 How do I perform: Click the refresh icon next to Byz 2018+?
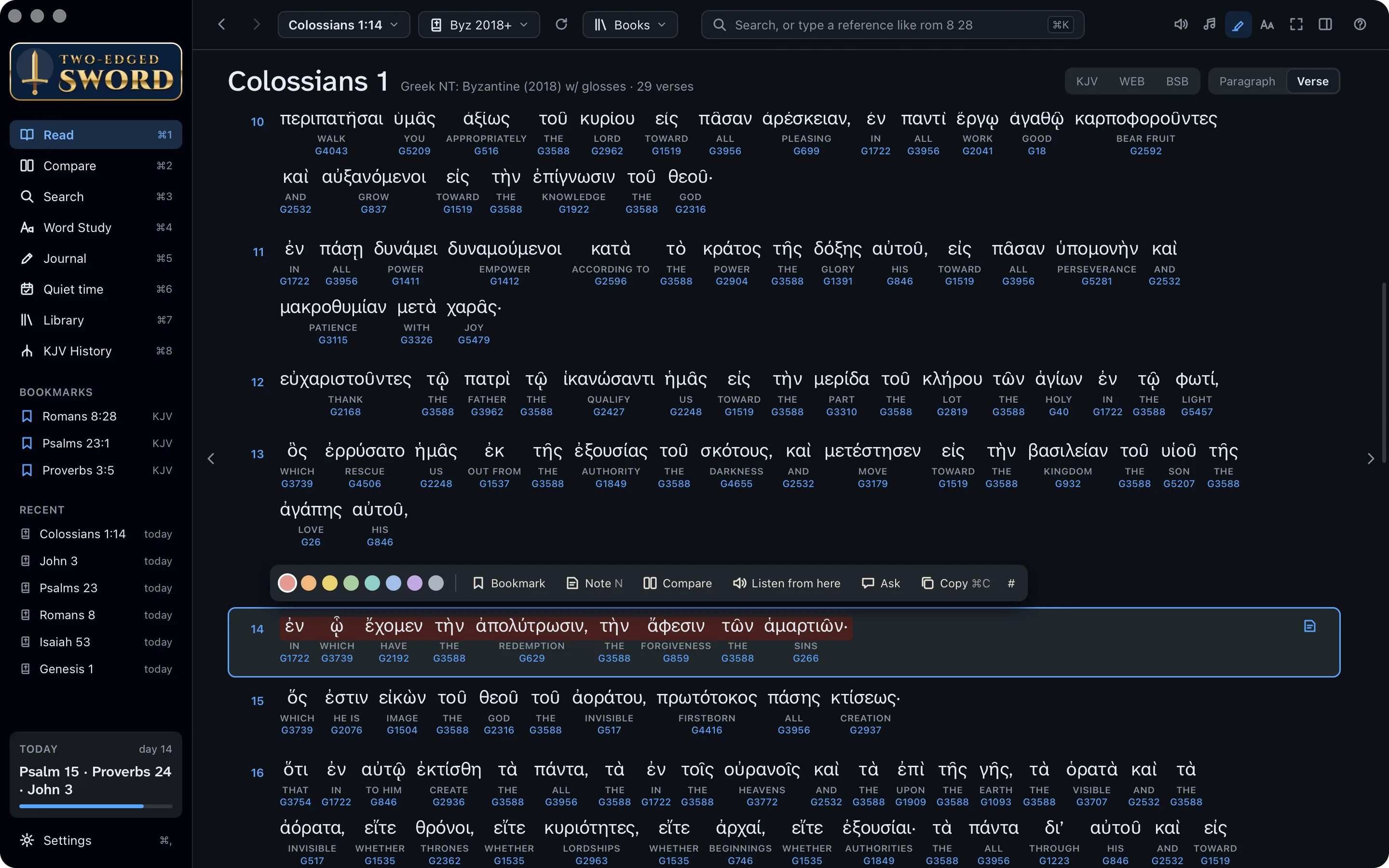[x=561, y=25]
